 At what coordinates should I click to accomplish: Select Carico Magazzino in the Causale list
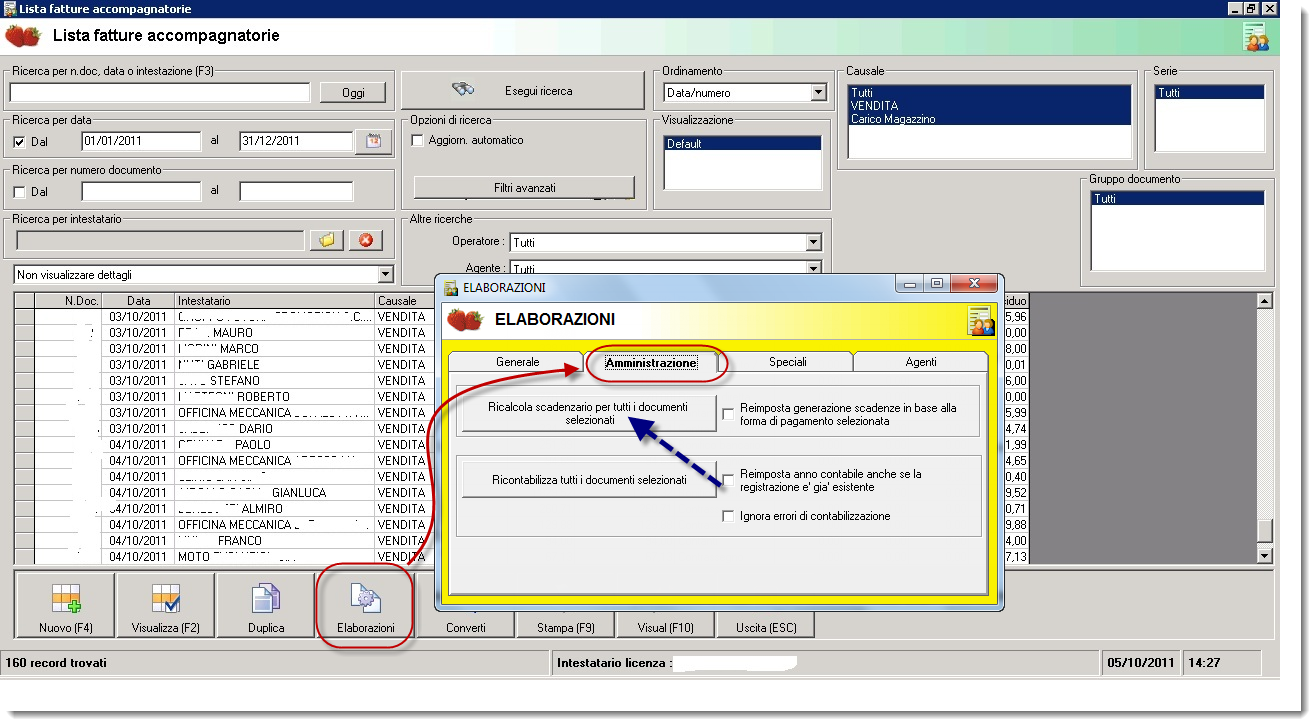990,119
